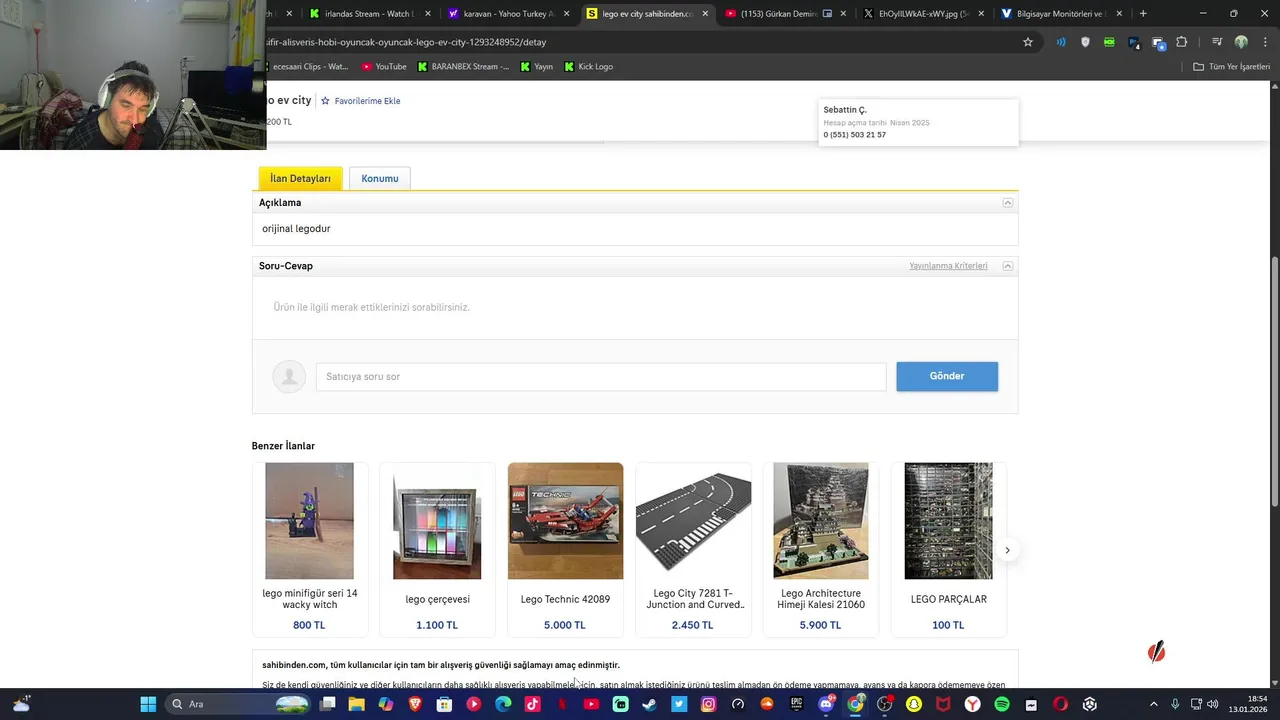
Task: Open Steam from taskbar
Action: tap(650, 704)
